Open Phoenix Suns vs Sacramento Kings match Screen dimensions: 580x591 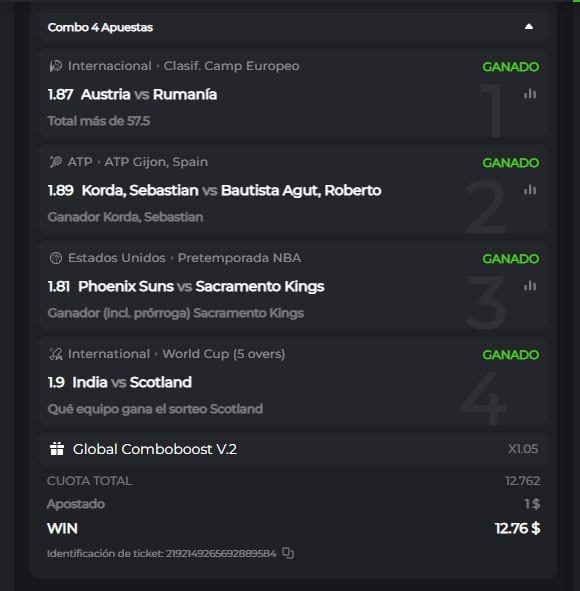point(201,286)
